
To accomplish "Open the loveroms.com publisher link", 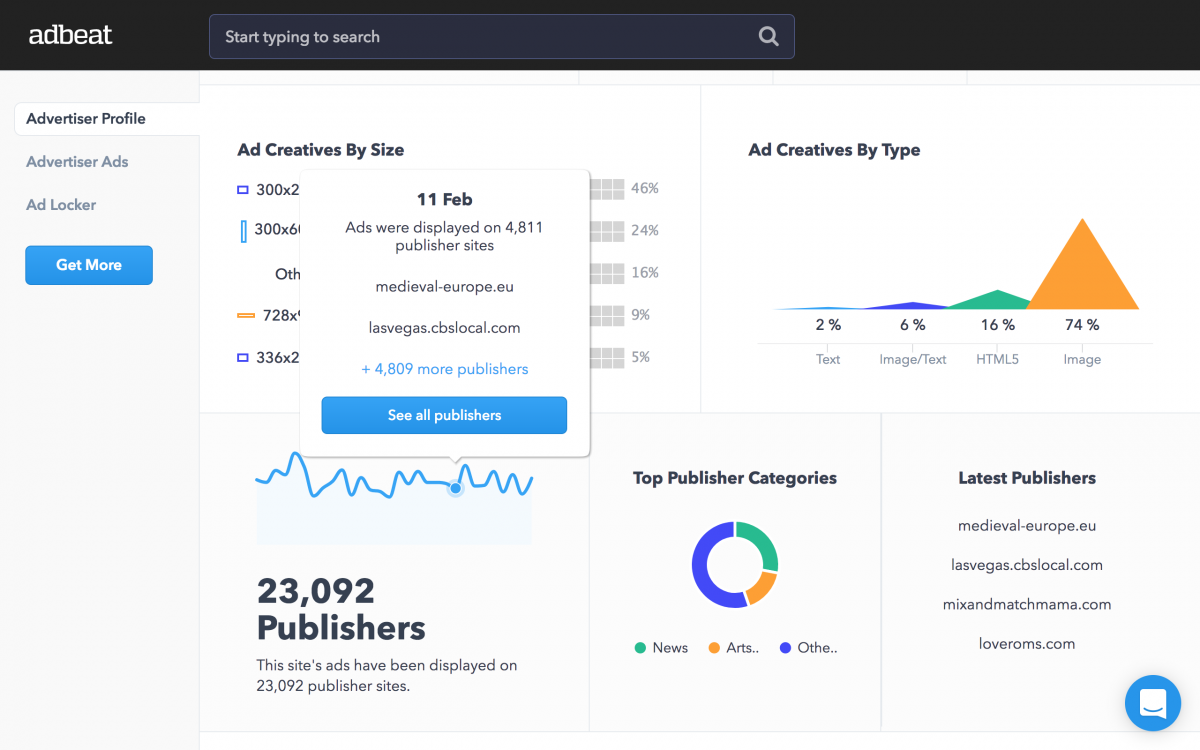I will tap(1027, 643).
